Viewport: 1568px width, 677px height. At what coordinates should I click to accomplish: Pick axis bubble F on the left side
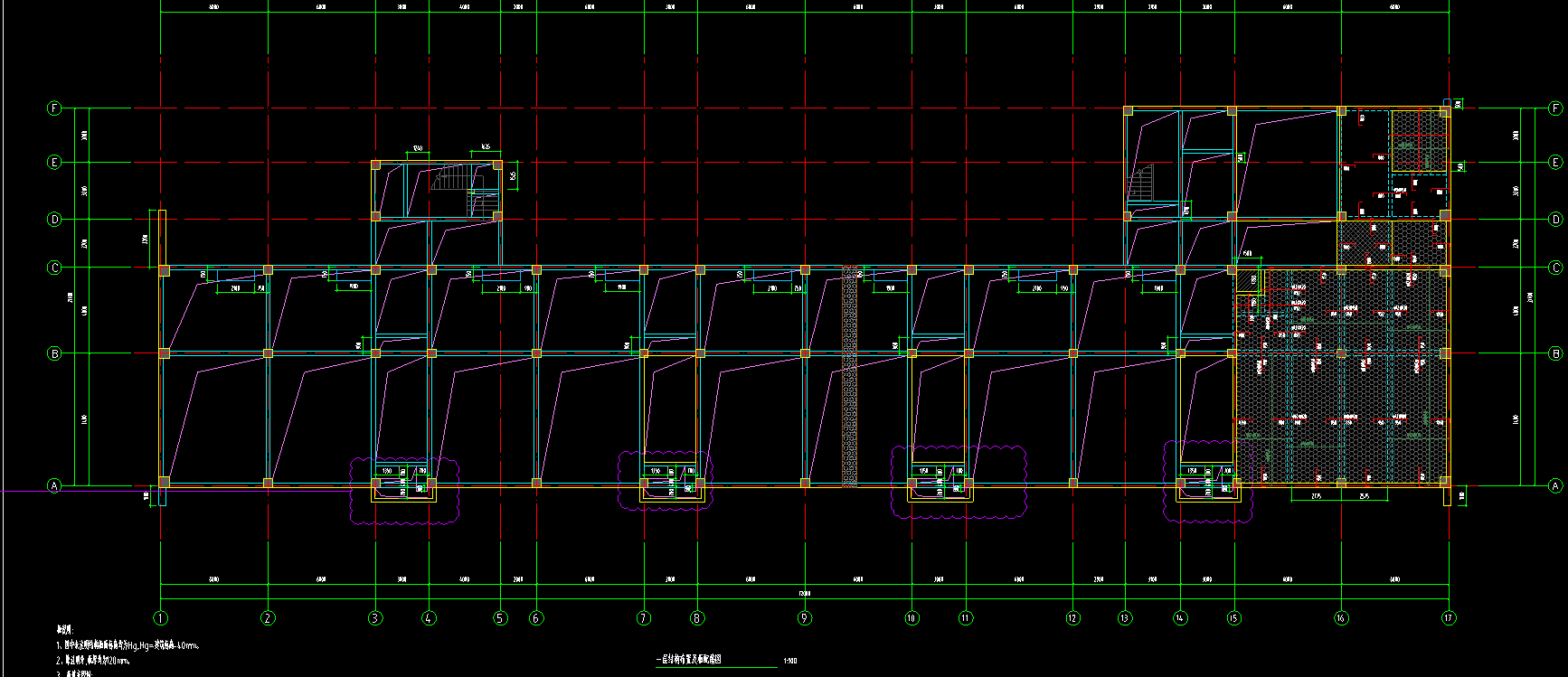pos(54,108)
